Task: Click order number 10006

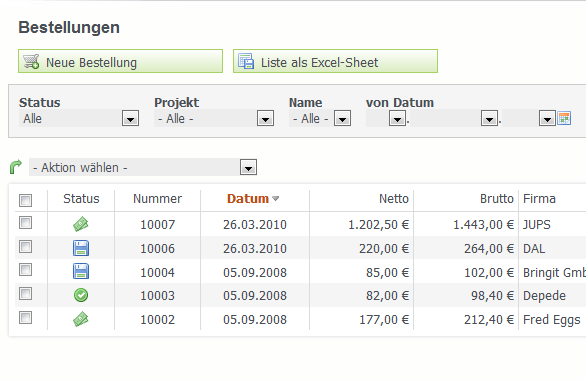Action: (157, 248)
